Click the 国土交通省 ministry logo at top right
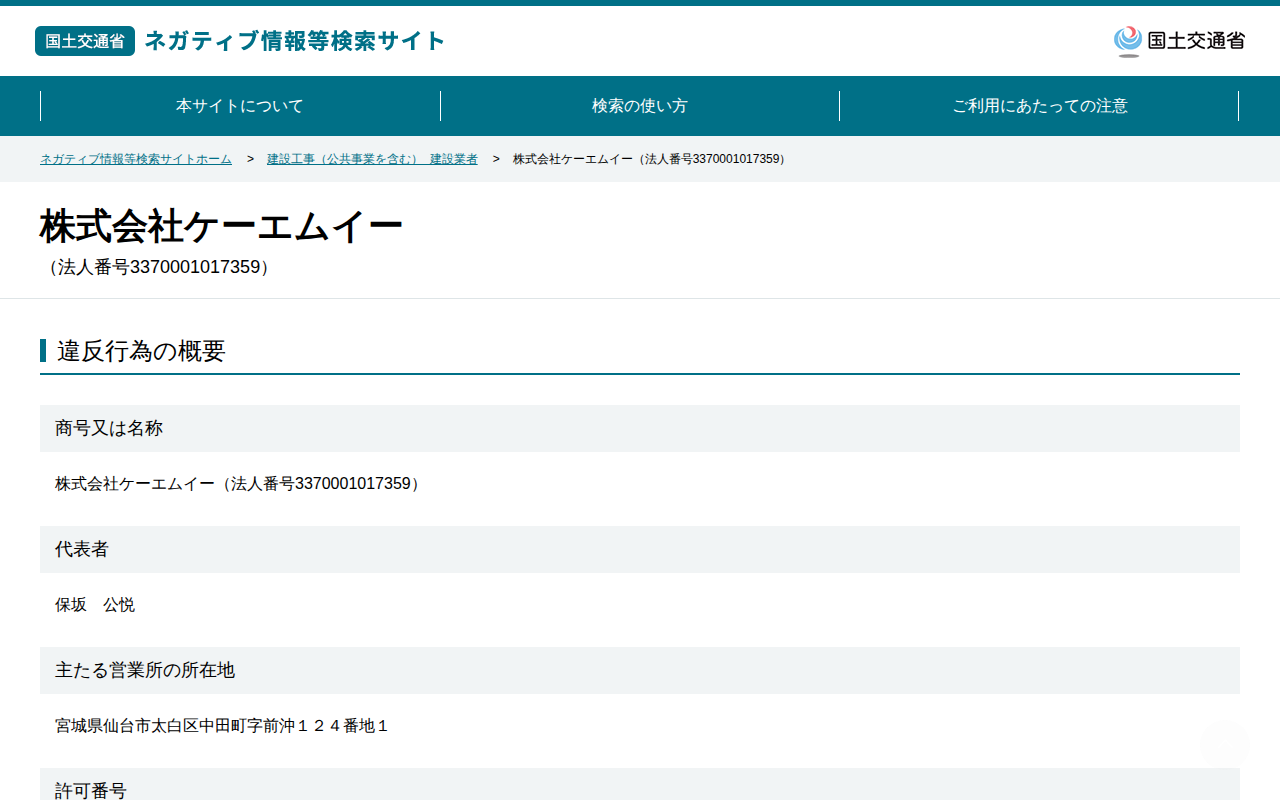The image size is (1280, 800). 1179,41
